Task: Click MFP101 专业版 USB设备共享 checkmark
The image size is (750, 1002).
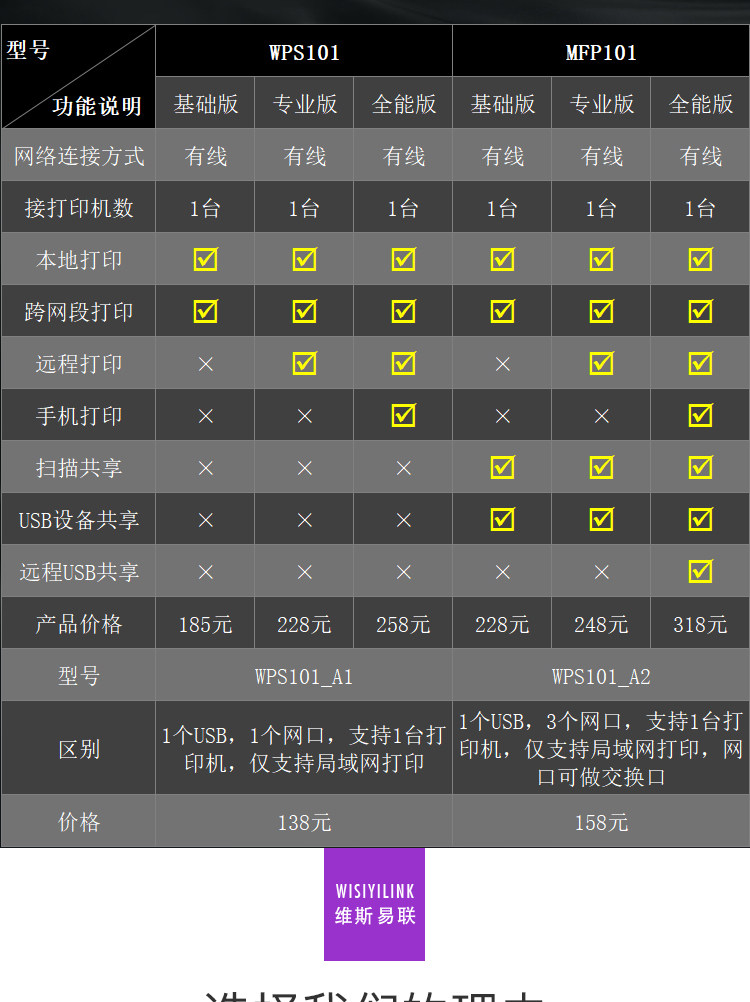Action: click(602, 519)
